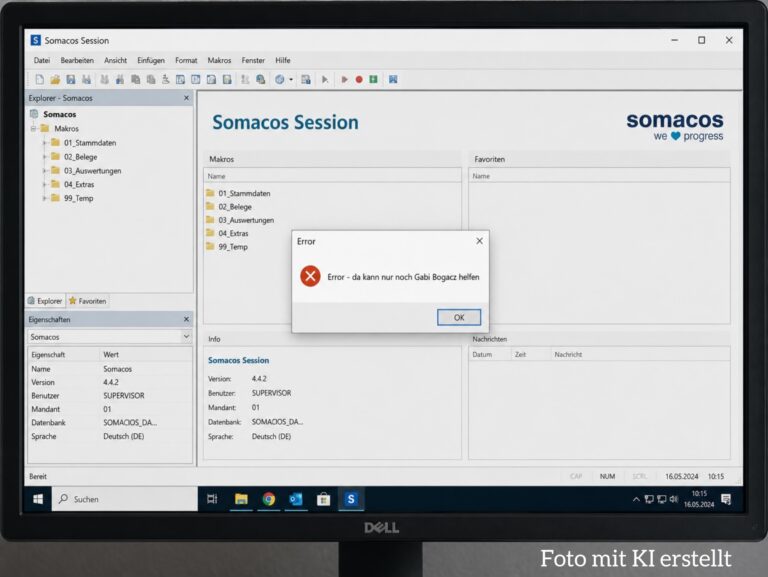Image resolution: width=768 pixels, height=577 pixels.
Task: Close the Eigenschaften panel
Action: (186, 319)
